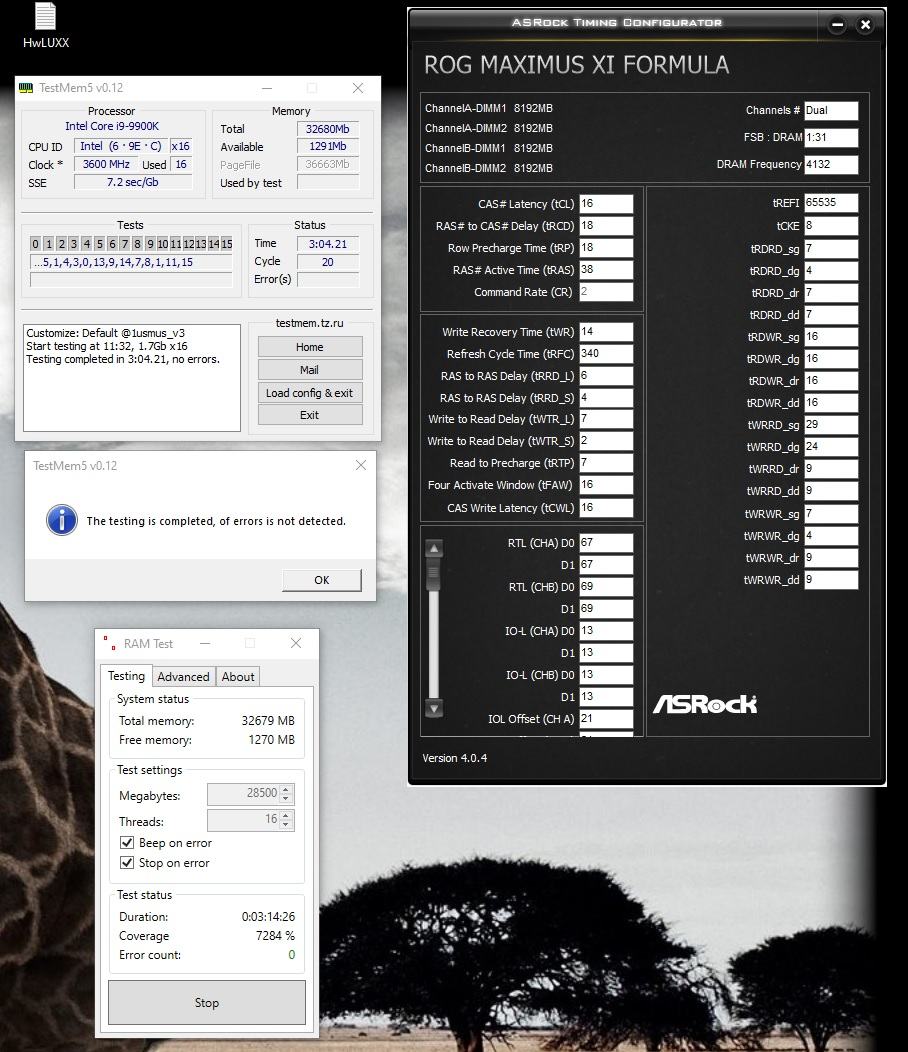Click the RAM Test title bar icon
This screenshot has height=1052, width=908.
pos(109,643)
